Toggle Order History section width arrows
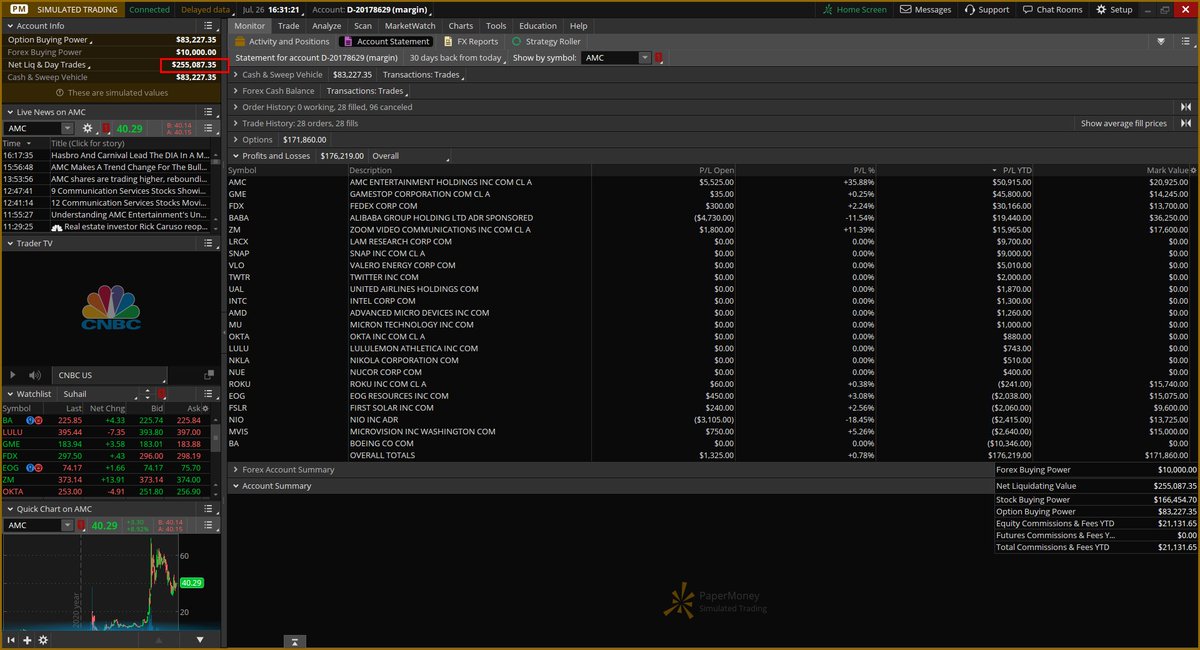The height and width of the screenshot is (650, 1200). click(x=1186, y=107)
